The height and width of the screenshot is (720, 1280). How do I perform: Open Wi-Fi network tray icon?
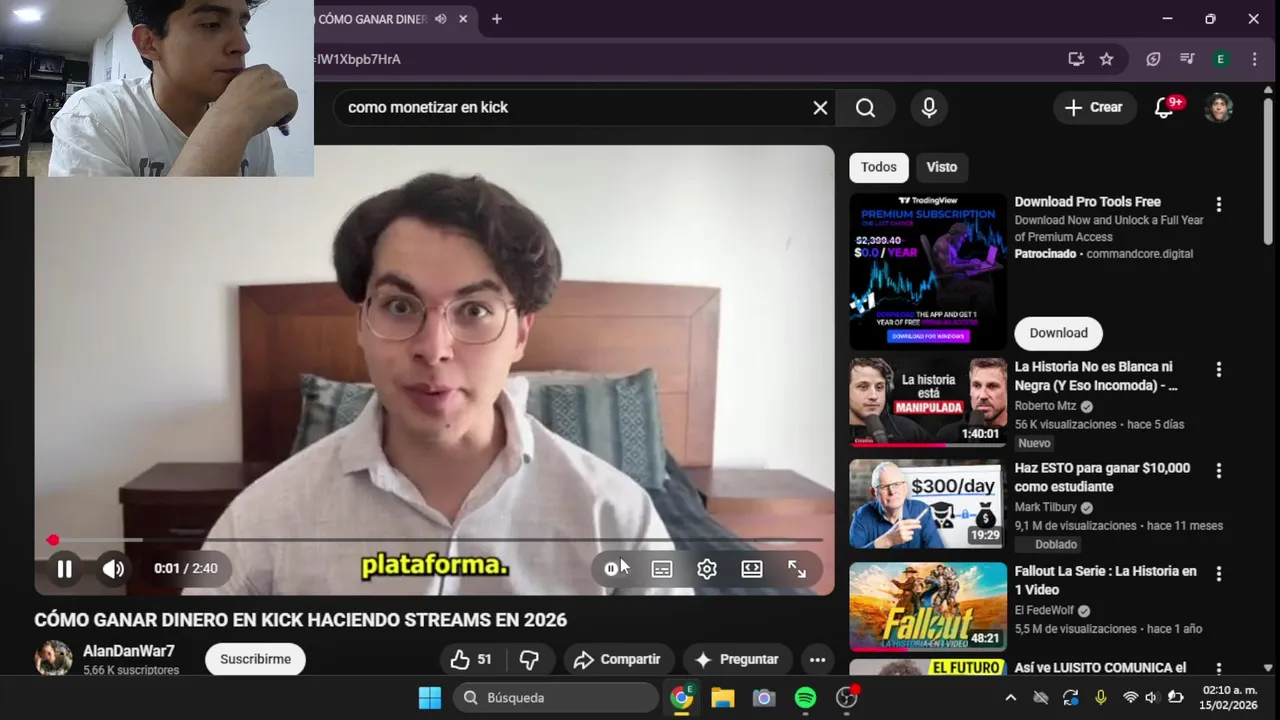(x=1131, y=698)
